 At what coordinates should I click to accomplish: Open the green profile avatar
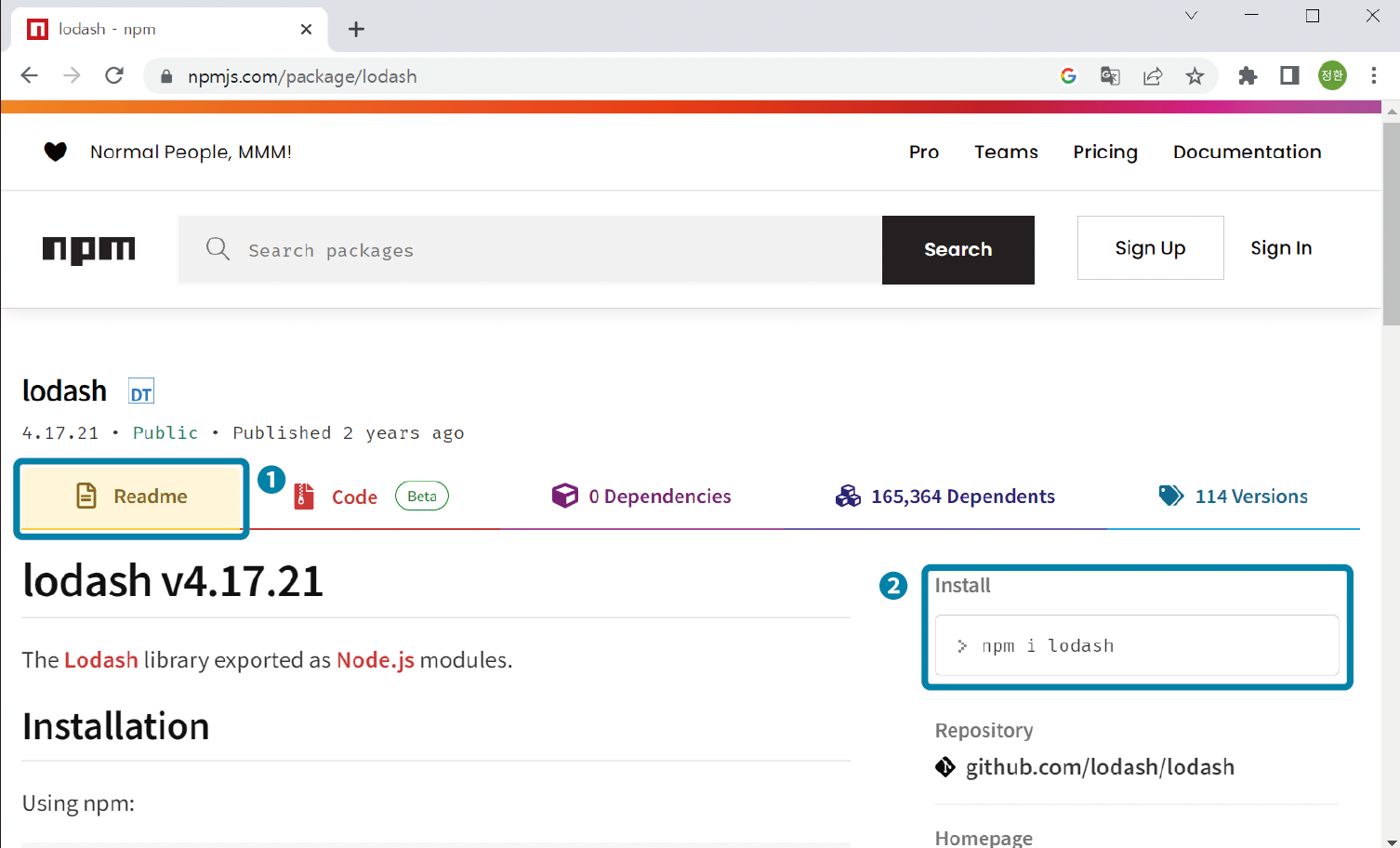click(1332, 76)
